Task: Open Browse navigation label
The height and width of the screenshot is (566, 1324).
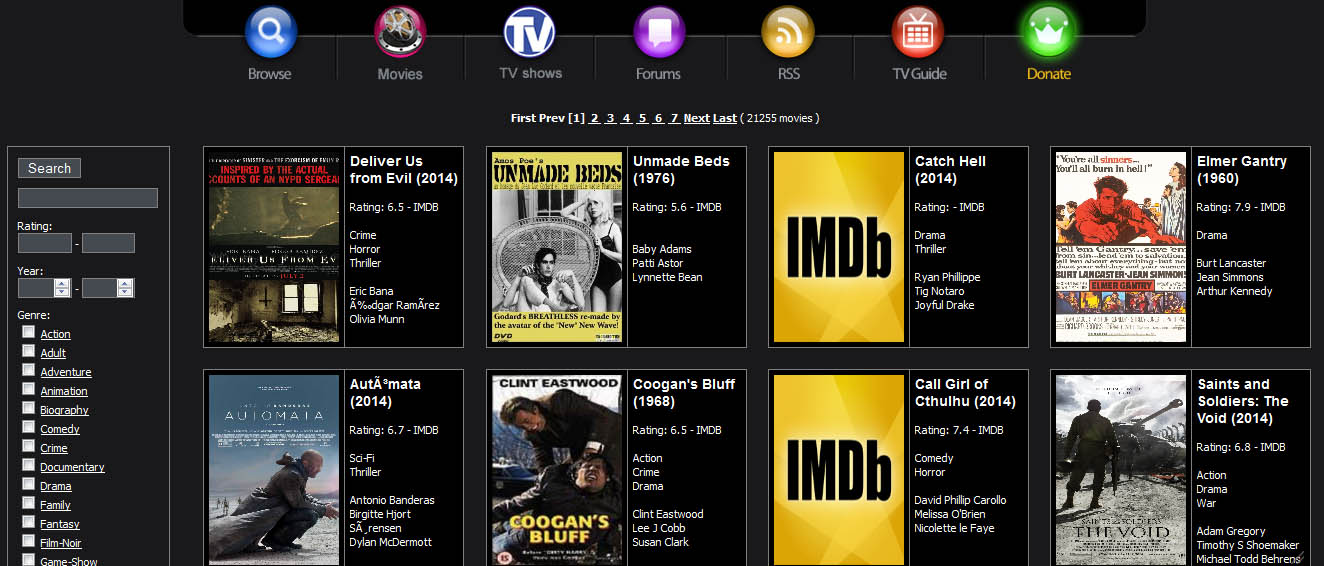Action: tap(270, 74)
